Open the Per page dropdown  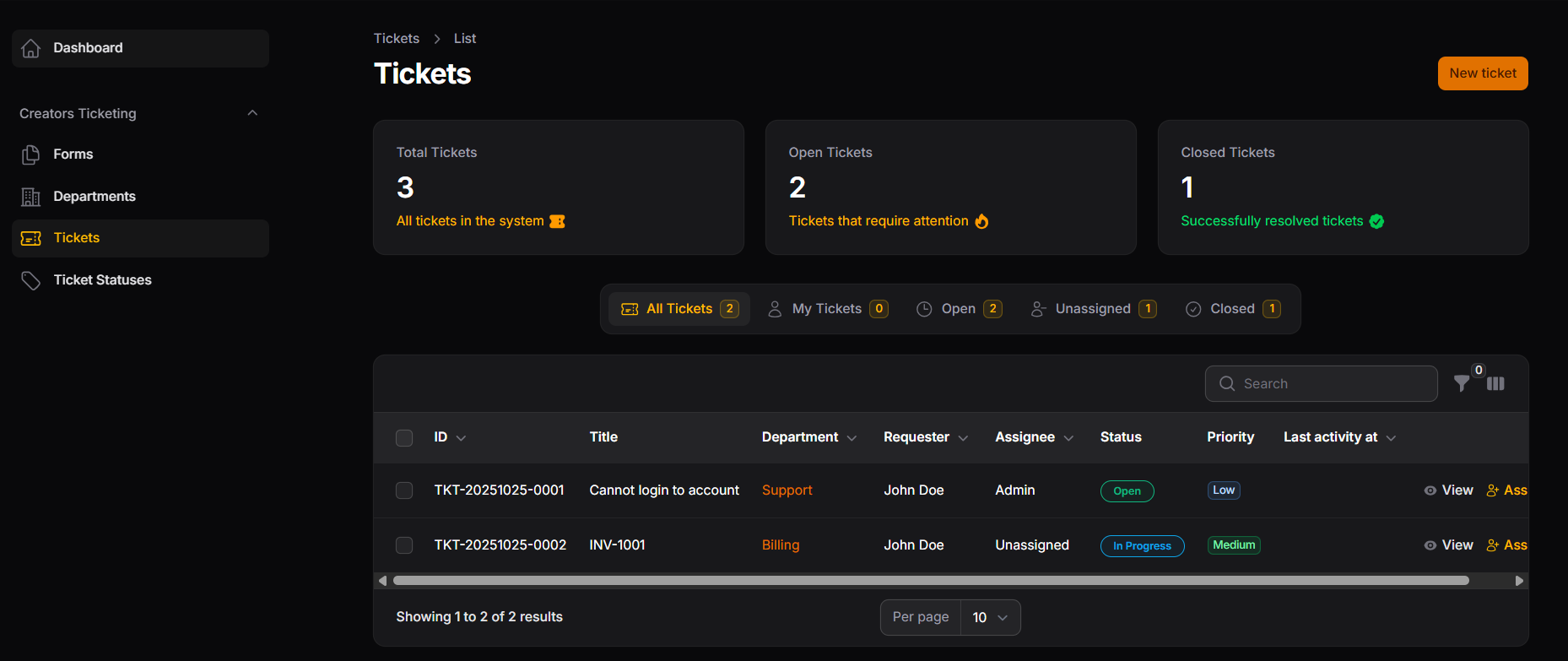pyautogui.click(x=990, y=617)
